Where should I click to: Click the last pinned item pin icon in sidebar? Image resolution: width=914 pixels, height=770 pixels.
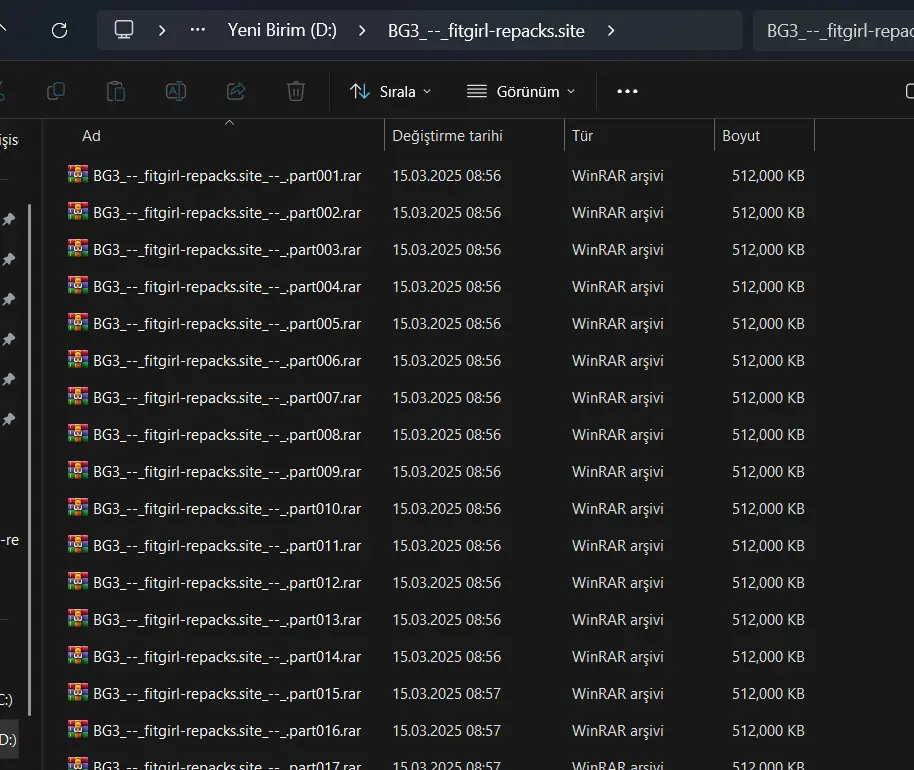(9, 419)
